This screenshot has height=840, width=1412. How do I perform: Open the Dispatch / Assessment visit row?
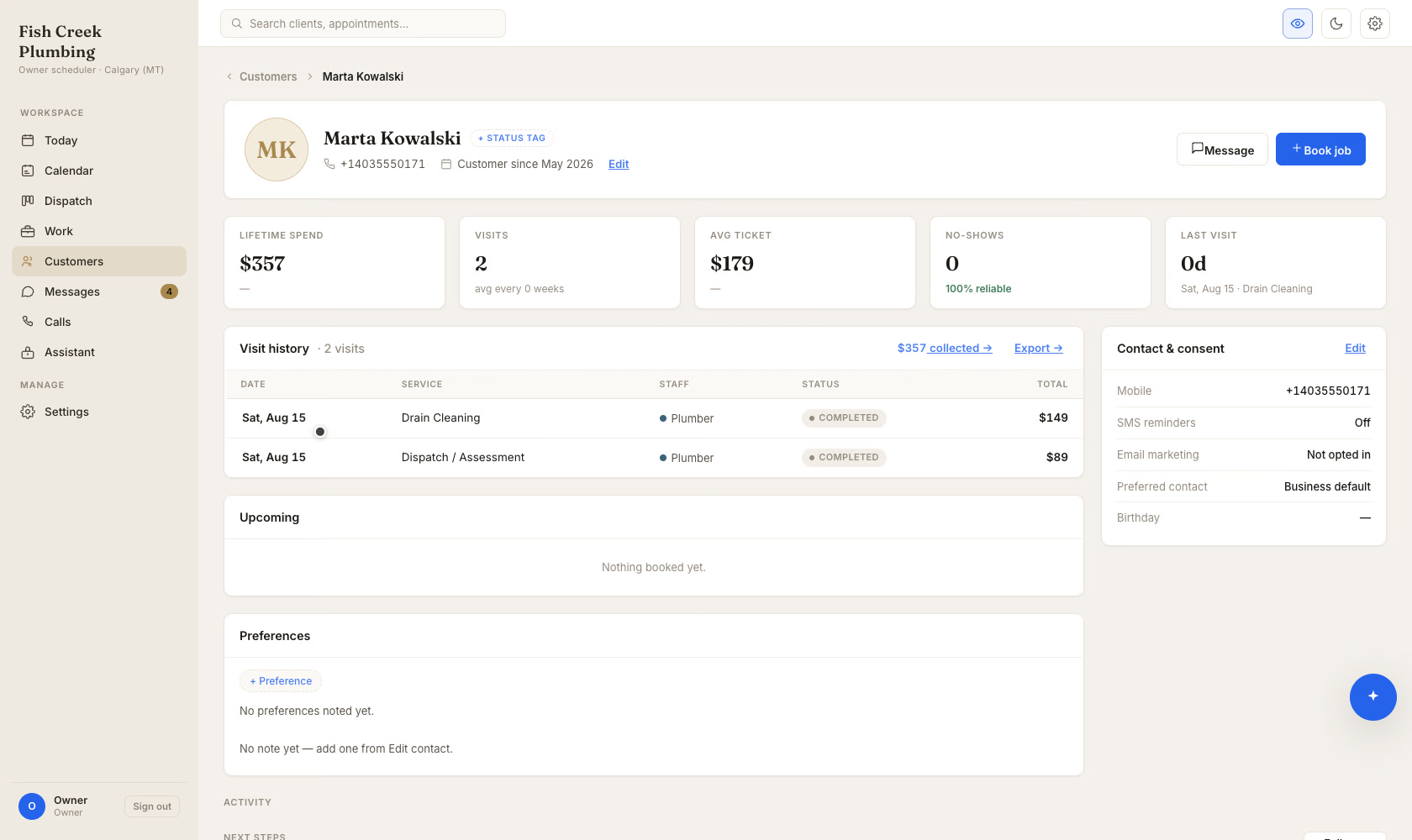[654, 458]
